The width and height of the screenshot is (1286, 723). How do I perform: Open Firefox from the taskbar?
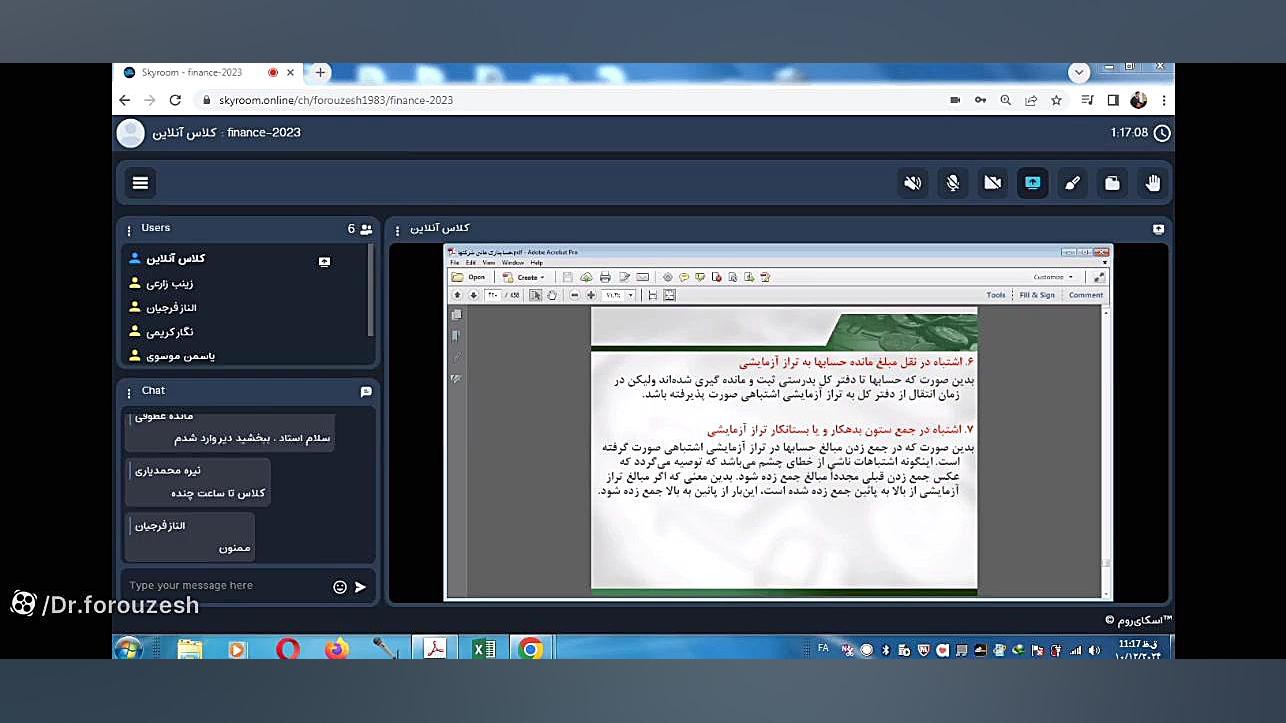tap(337, 649)
